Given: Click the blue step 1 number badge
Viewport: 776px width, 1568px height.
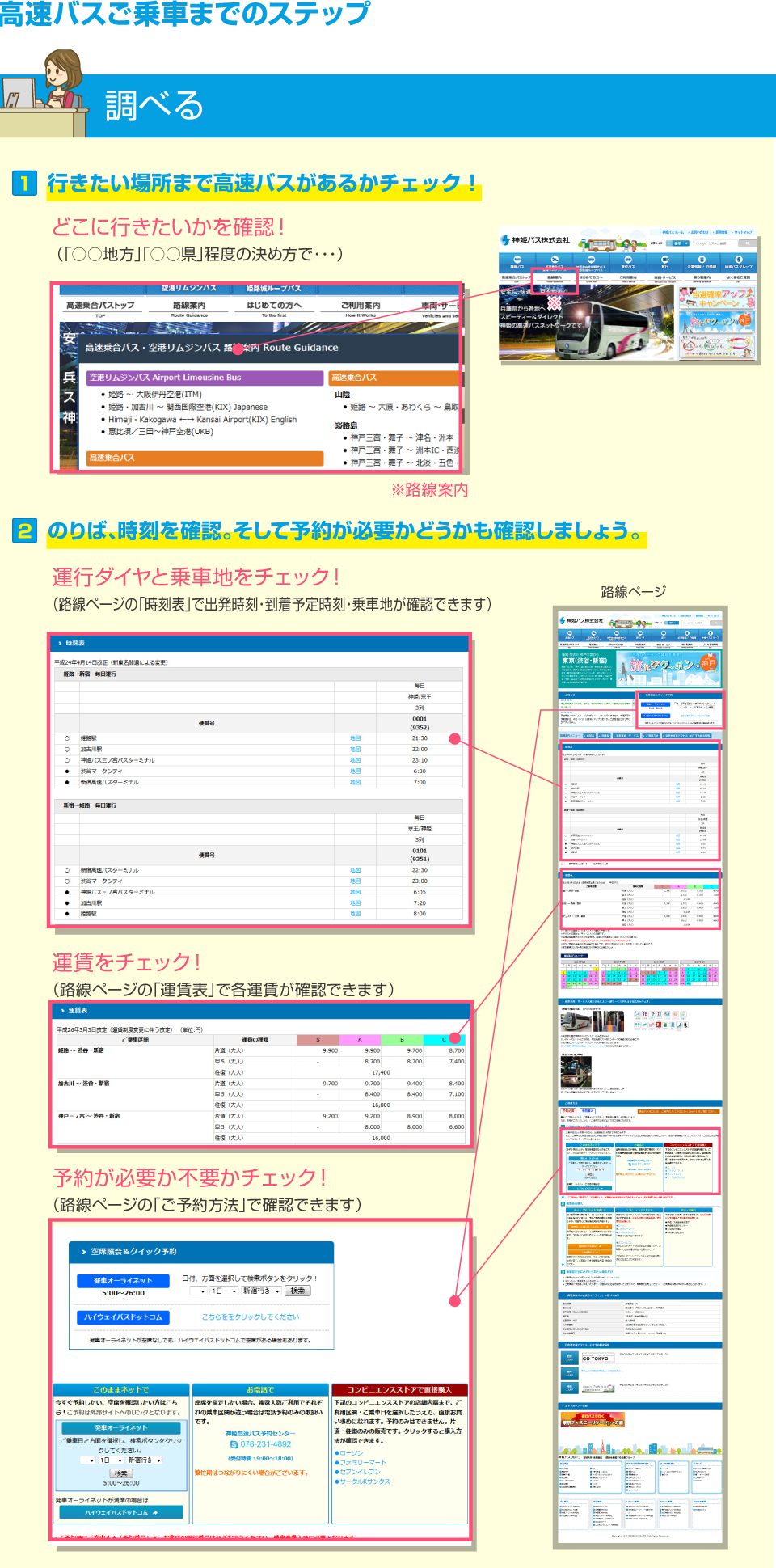Looking at the screenshot, I should (25, 183).
